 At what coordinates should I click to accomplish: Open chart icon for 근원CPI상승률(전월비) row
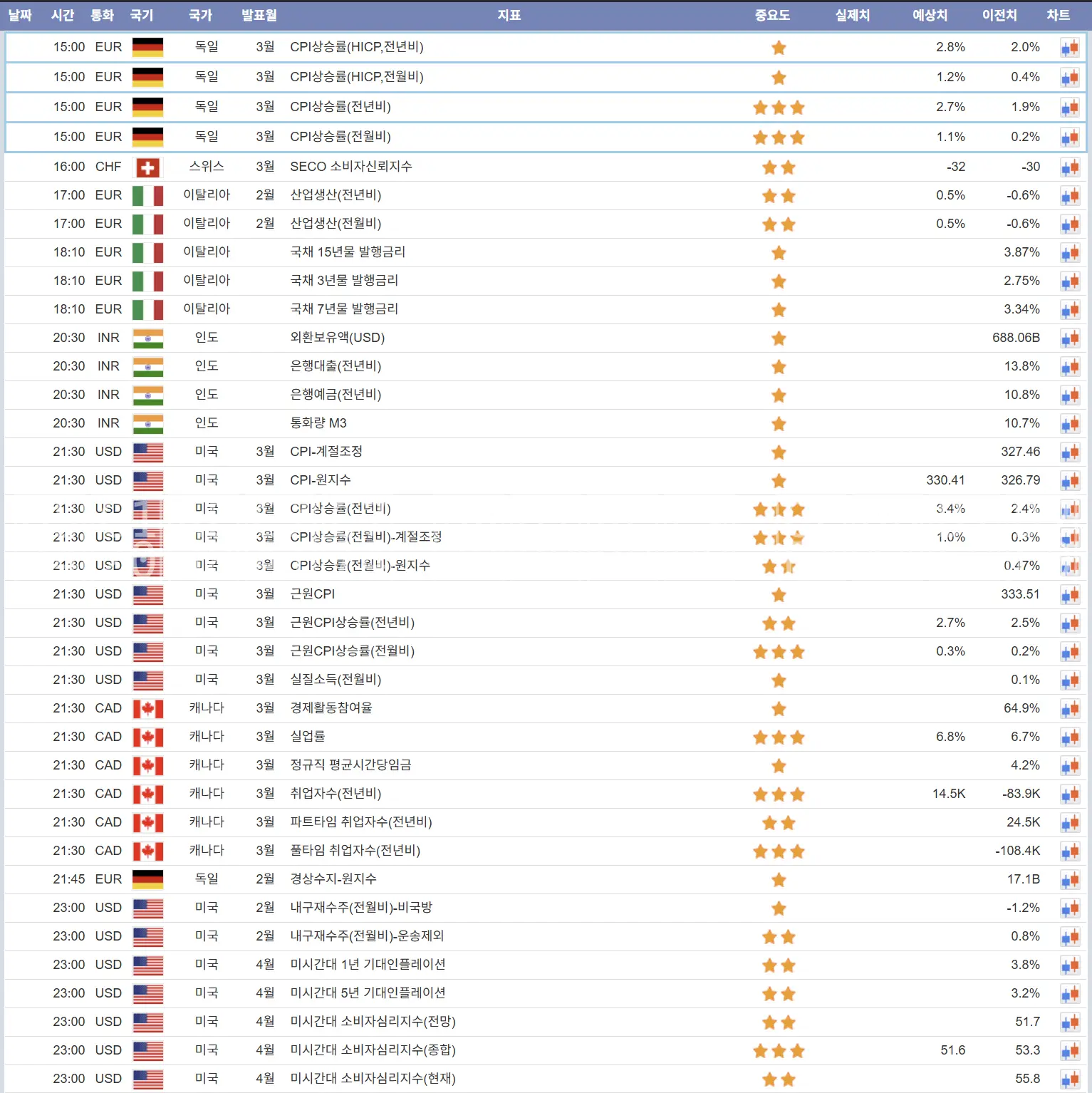tap(1069, 652)
